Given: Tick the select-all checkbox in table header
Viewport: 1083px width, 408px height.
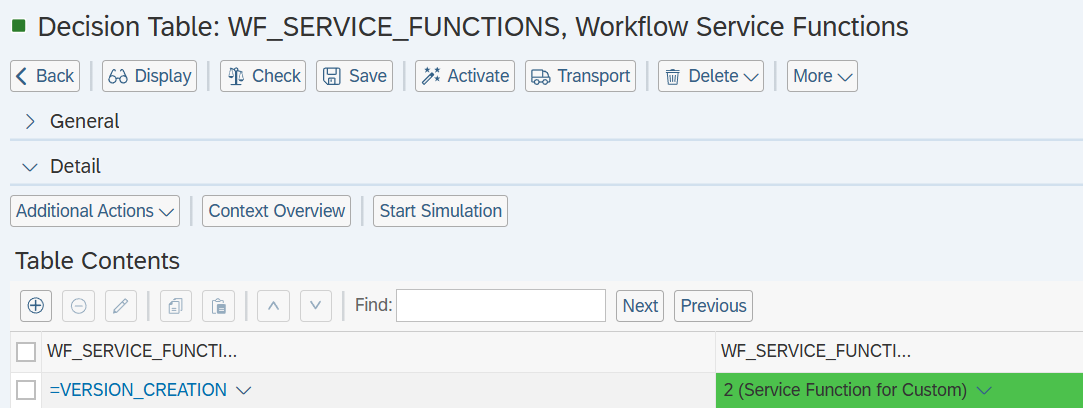Looking at the screenshot, I should point(26,351).
